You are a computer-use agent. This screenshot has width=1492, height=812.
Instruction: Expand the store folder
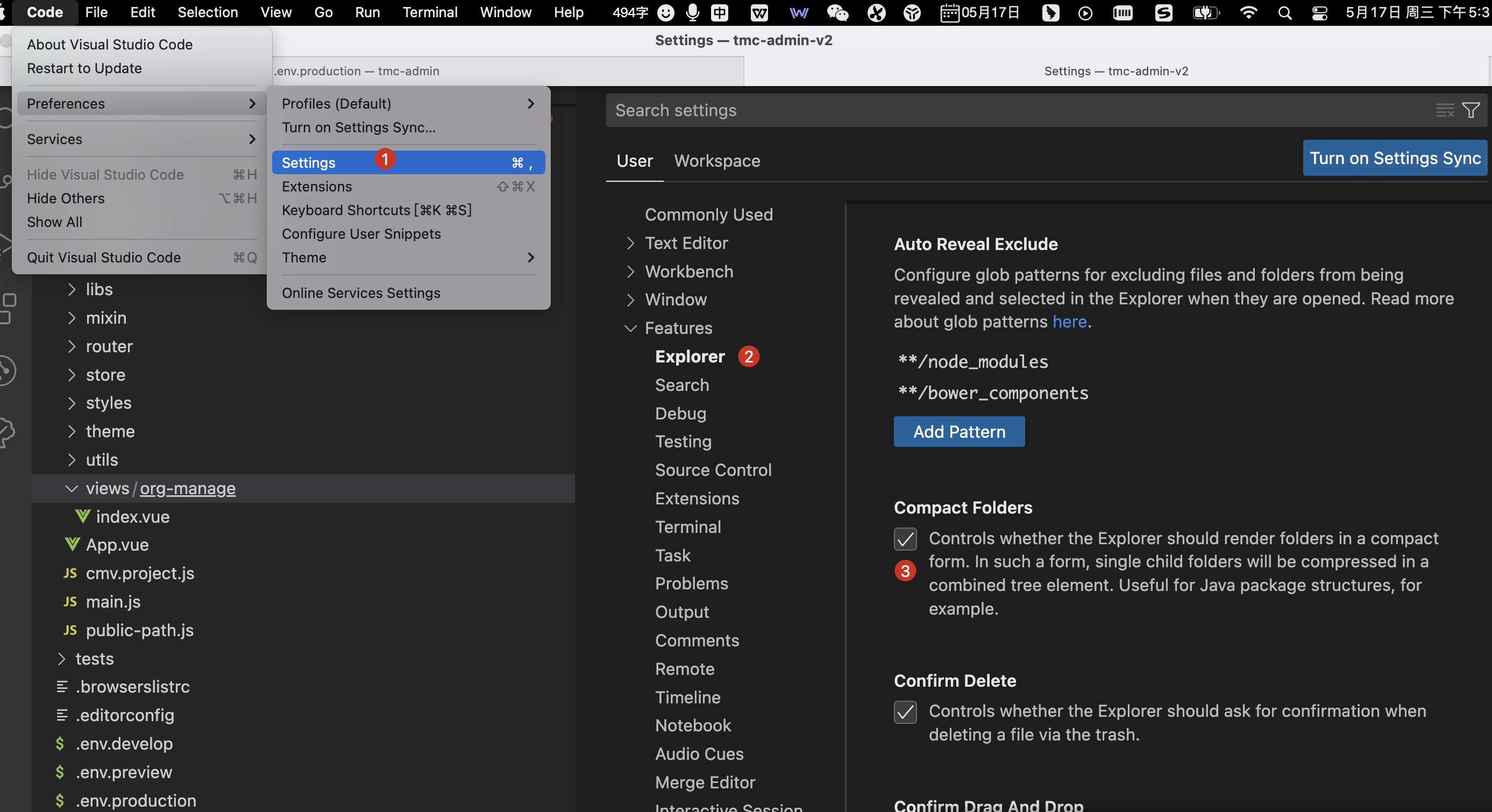pos(72,375)
